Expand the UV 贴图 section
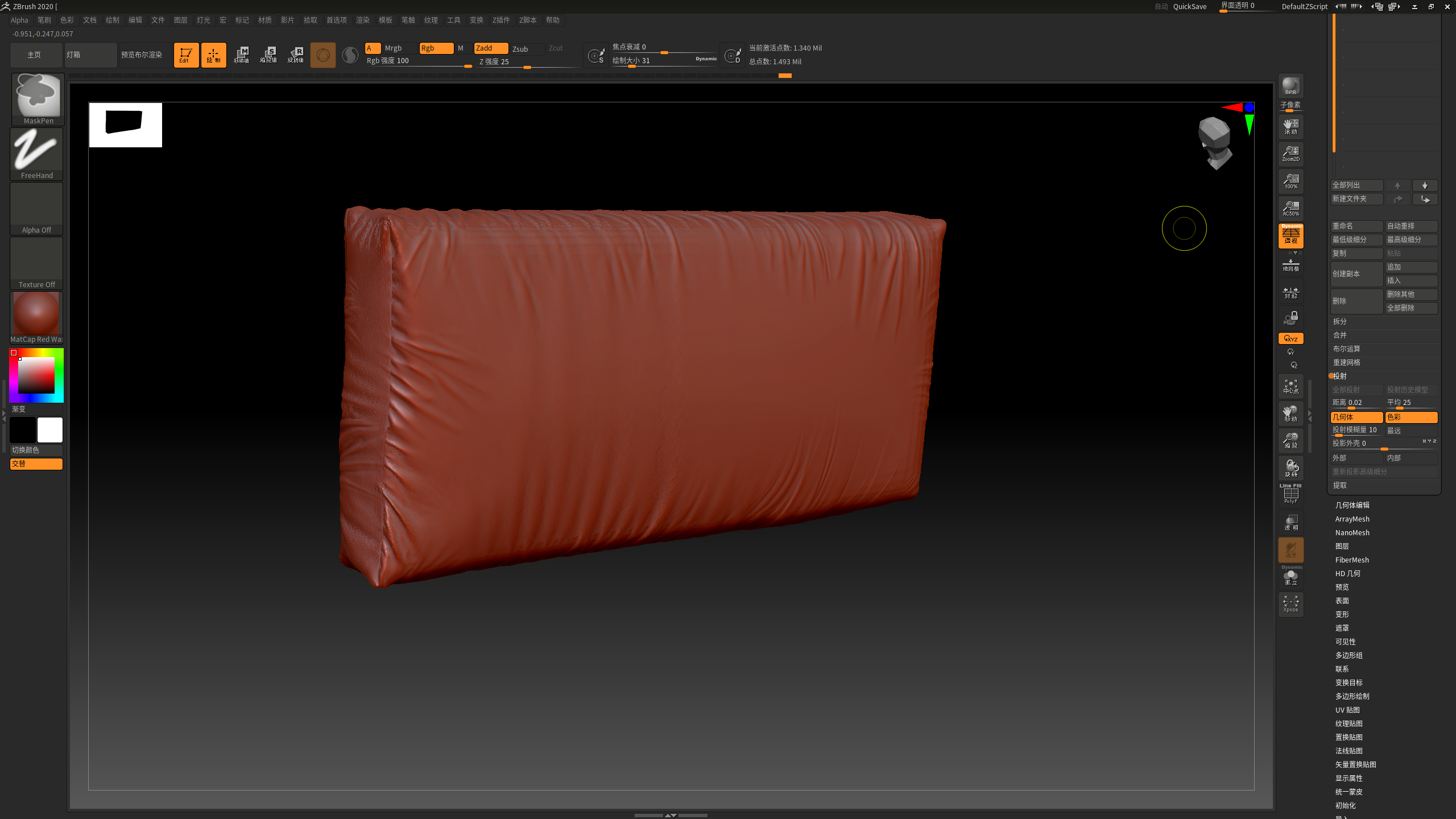The width and height of the screenshot is (1456, 819). tap(1347, 710)
